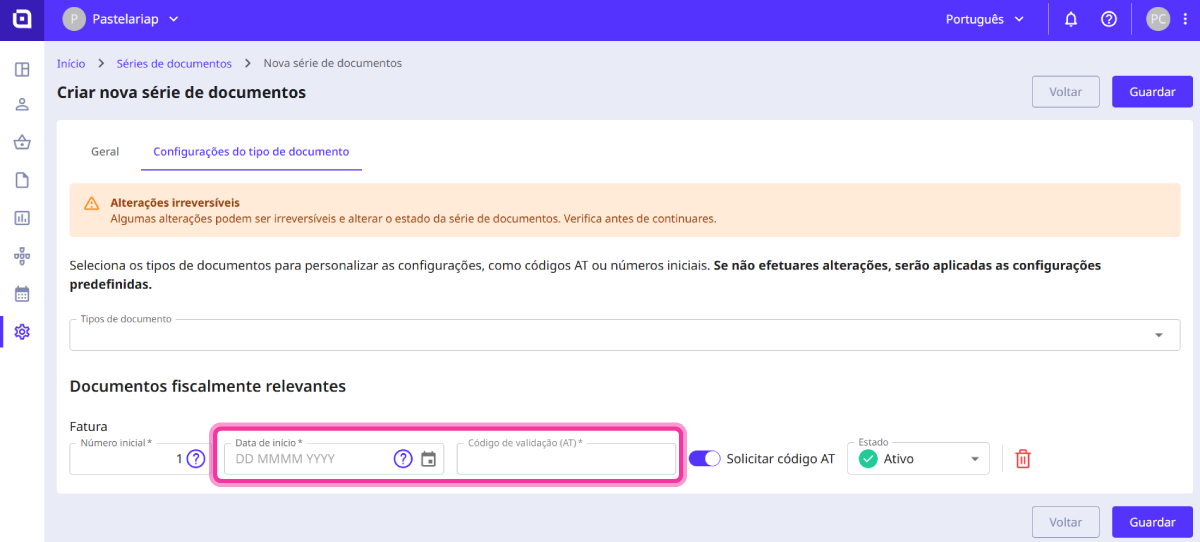Image resolution: width=1200 pixels, height=542 pixels.
Task: Click help icon next to Número inicial
Action: click(196, 459)
